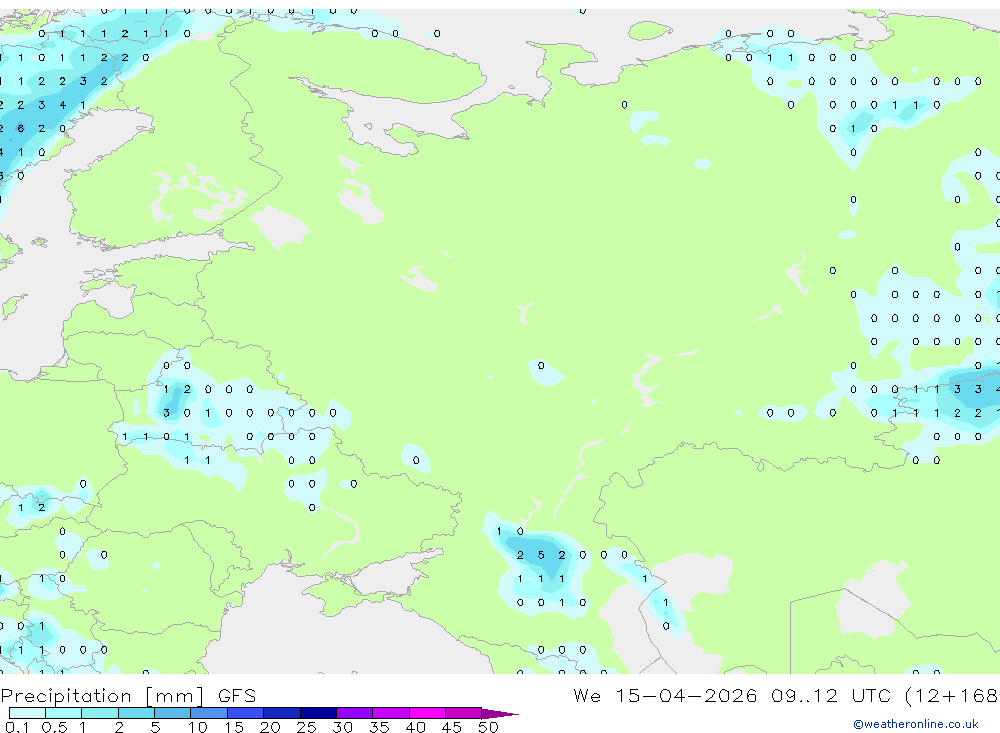This screenshot has height=733, width=1000.
Task: Click the 5–10 mm light blue legend swatch
Action: [173, 713]
